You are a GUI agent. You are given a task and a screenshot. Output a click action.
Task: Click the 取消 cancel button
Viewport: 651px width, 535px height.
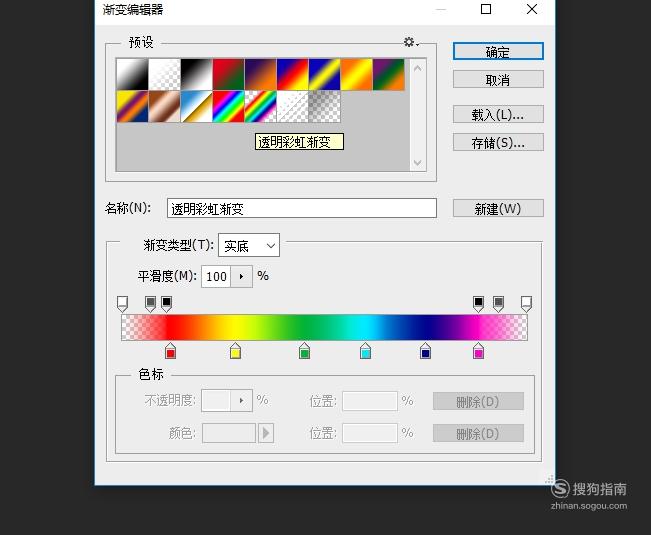point(498,79)
